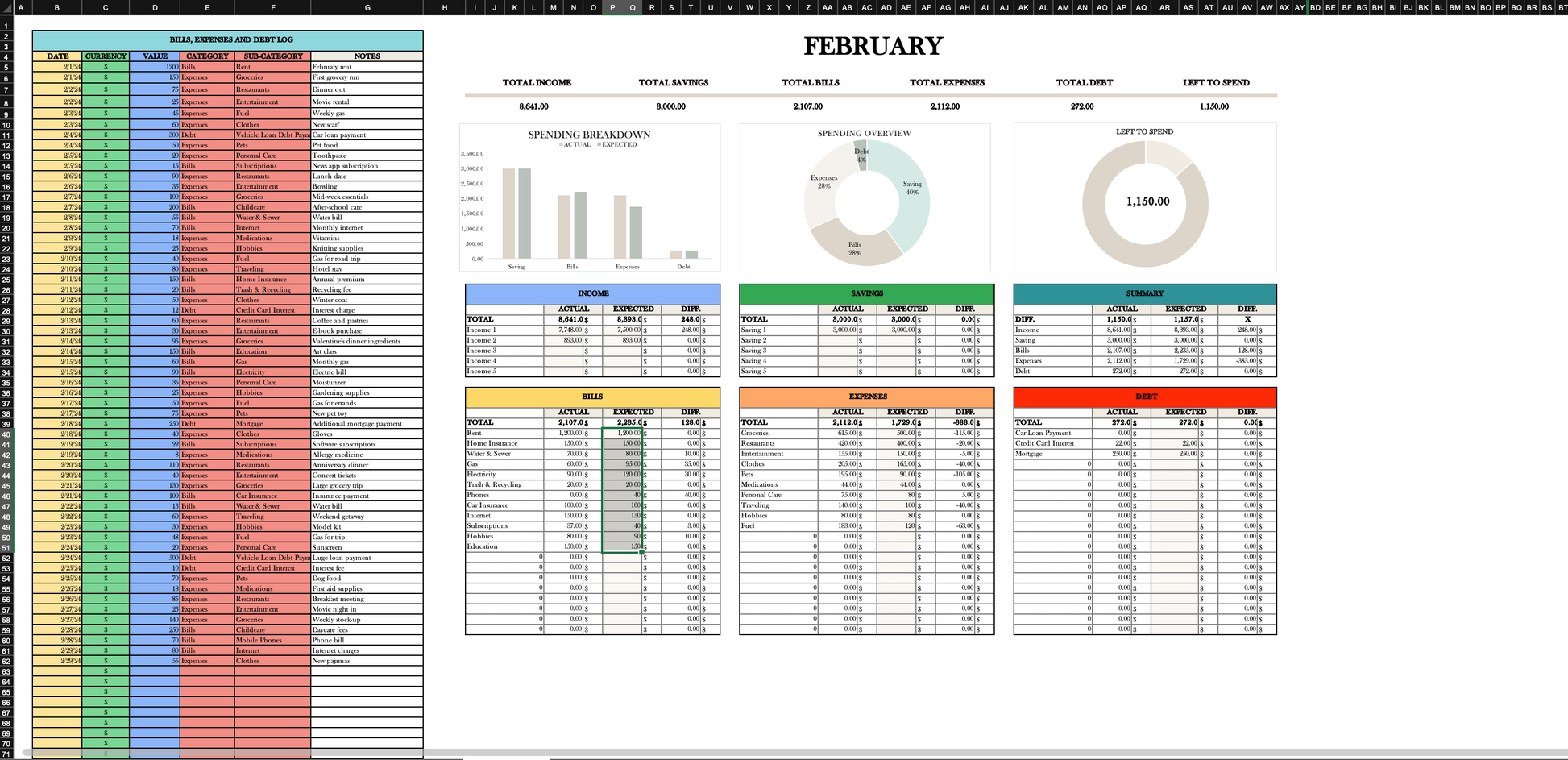
Task: Click the TOTAL DEBT label
Action: [x=1084, y=83]
